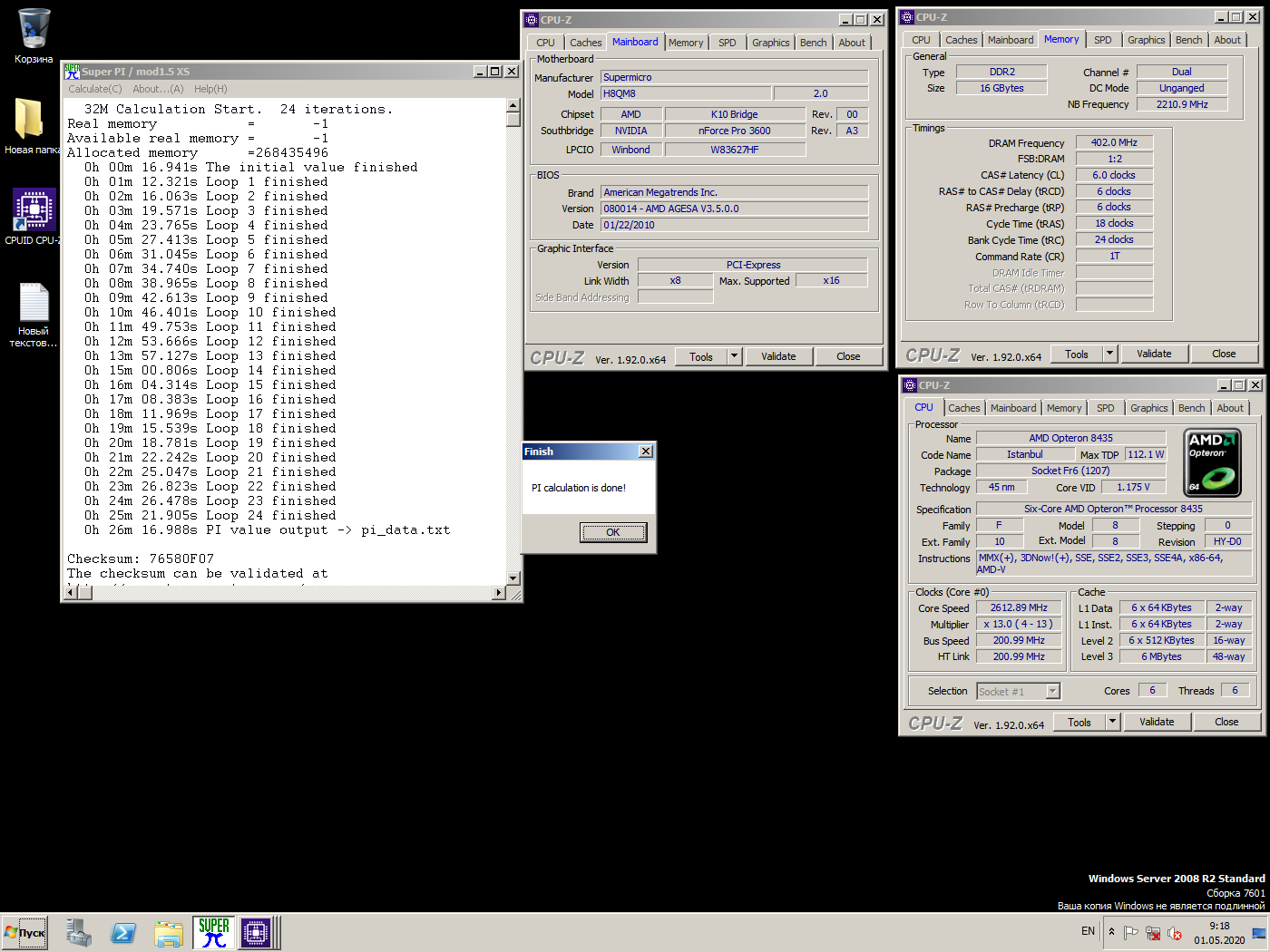Screen dimensions: 1270x952
Task: Click Super PI vertical scrollbar down arrow
Action: pyautogui.click(x=513, y=578)
